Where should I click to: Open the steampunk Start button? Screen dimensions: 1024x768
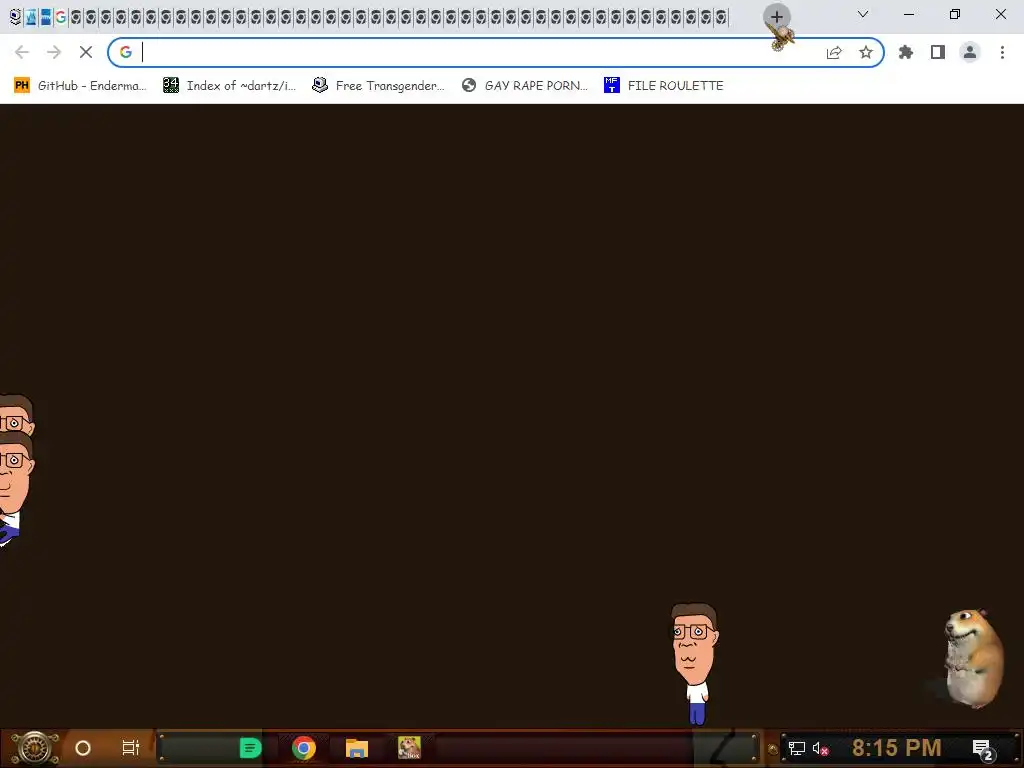(34, 748)
